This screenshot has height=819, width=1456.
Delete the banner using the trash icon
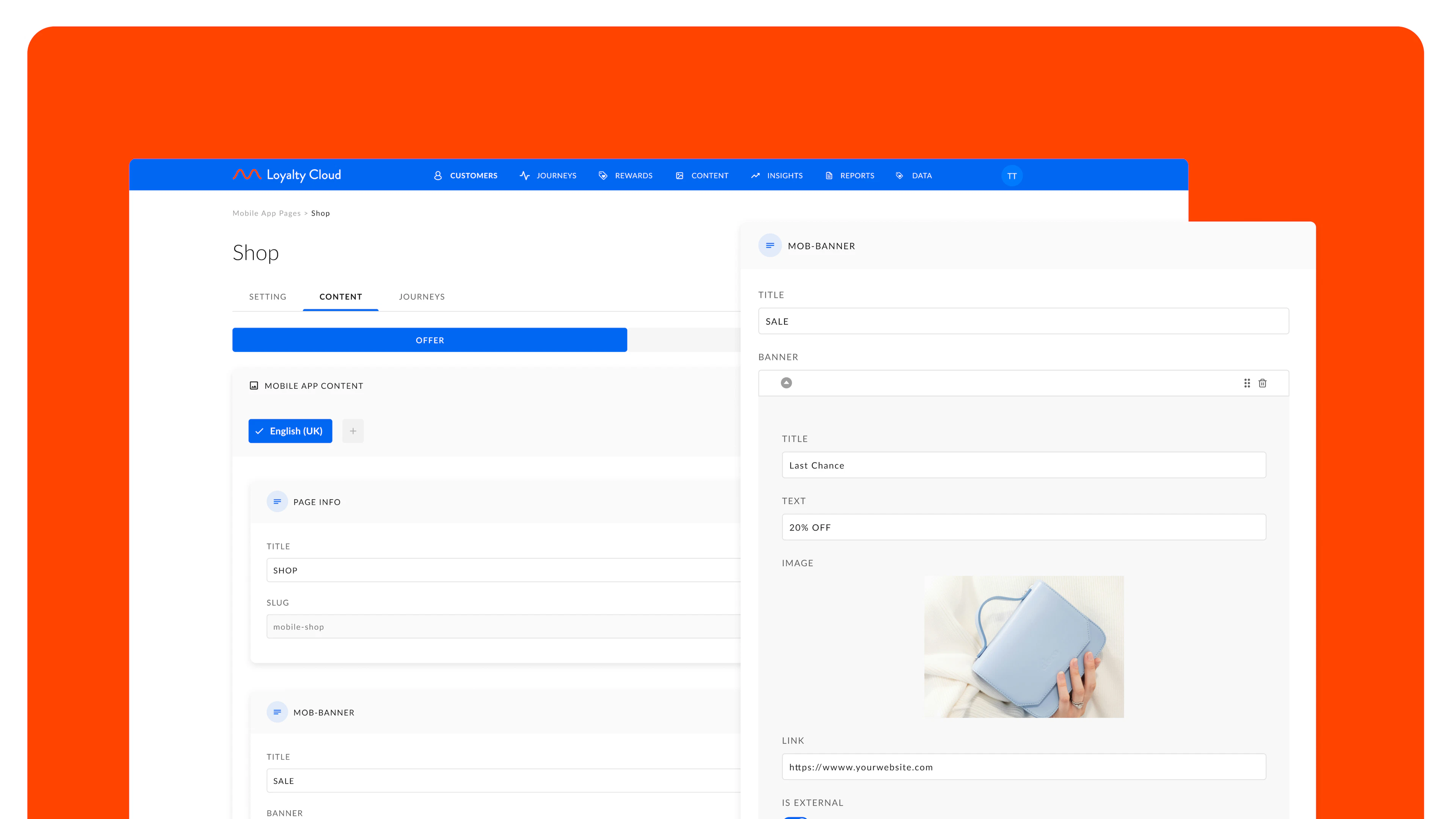pos(1263,383)
